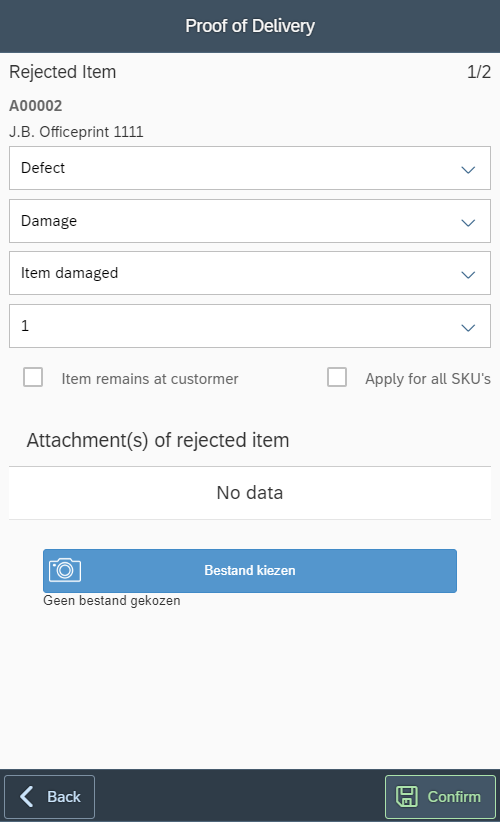
Task: Click the Geen bestand gekozen text
Action: 112,600
